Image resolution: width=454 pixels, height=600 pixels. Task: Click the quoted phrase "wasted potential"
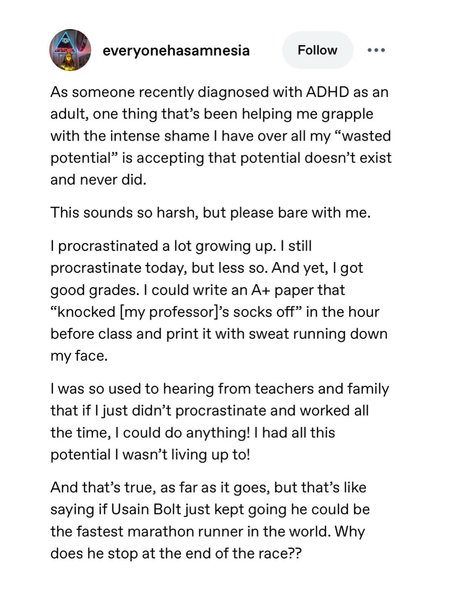(221, 147)
